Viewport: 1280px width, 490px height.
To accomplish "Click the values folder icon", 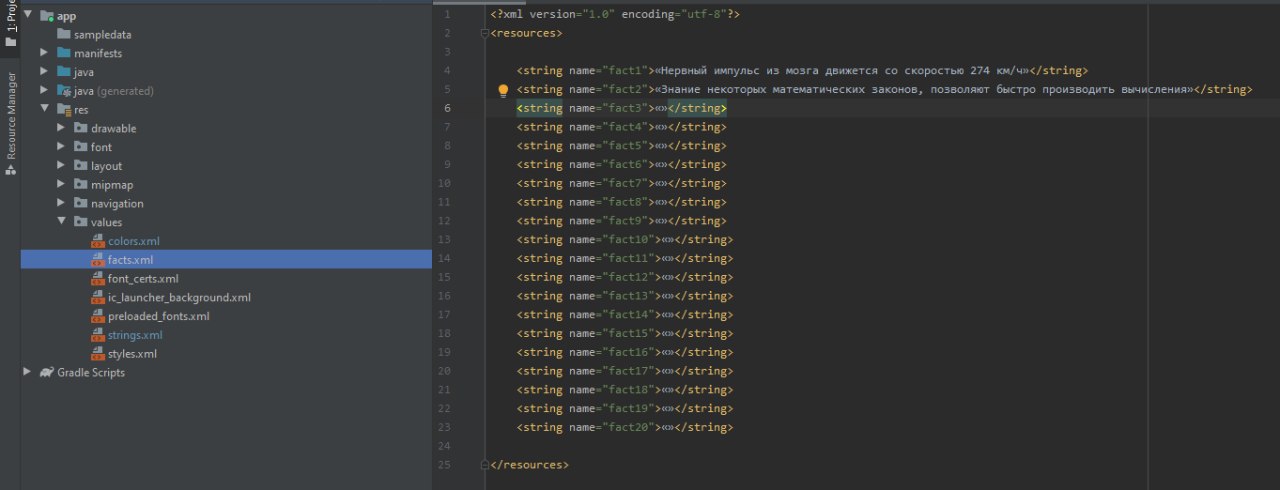I will (81, 222).
